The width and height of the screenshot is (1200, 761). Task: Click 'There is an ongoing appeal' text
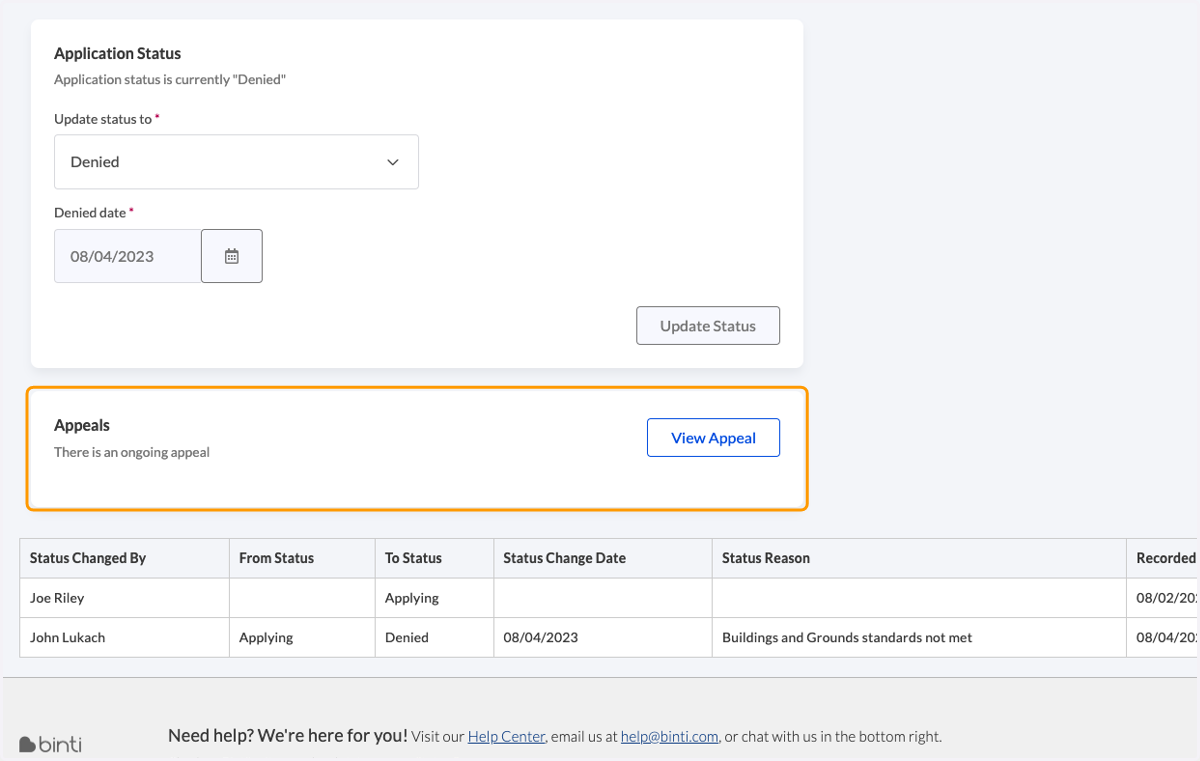pyautogui.click(x=132, y=452)
